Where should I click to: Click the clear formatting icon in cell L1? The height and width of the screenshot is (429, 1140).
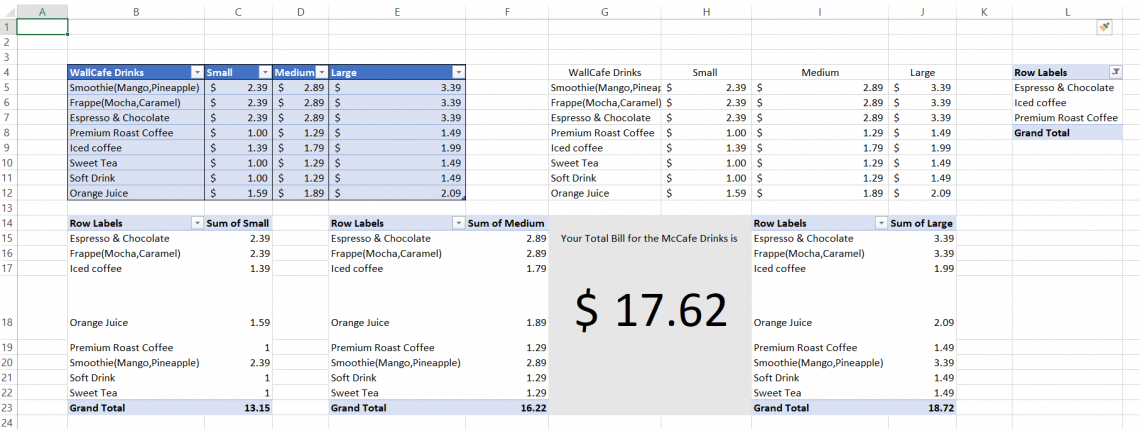click(1104, 27)
